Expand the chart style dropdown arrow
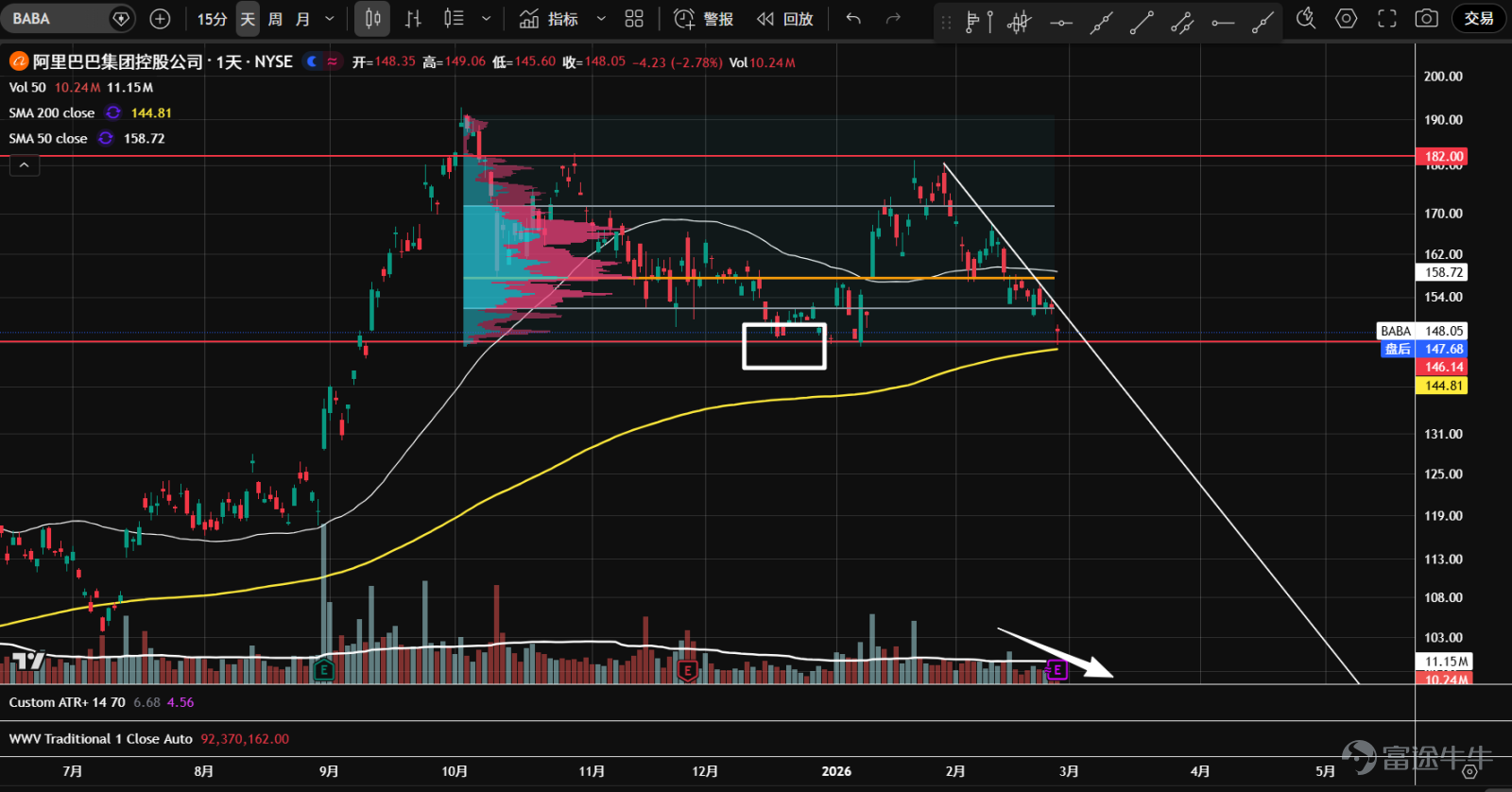The height and width of the screenshot is (792, 1512). click(486, 19)
